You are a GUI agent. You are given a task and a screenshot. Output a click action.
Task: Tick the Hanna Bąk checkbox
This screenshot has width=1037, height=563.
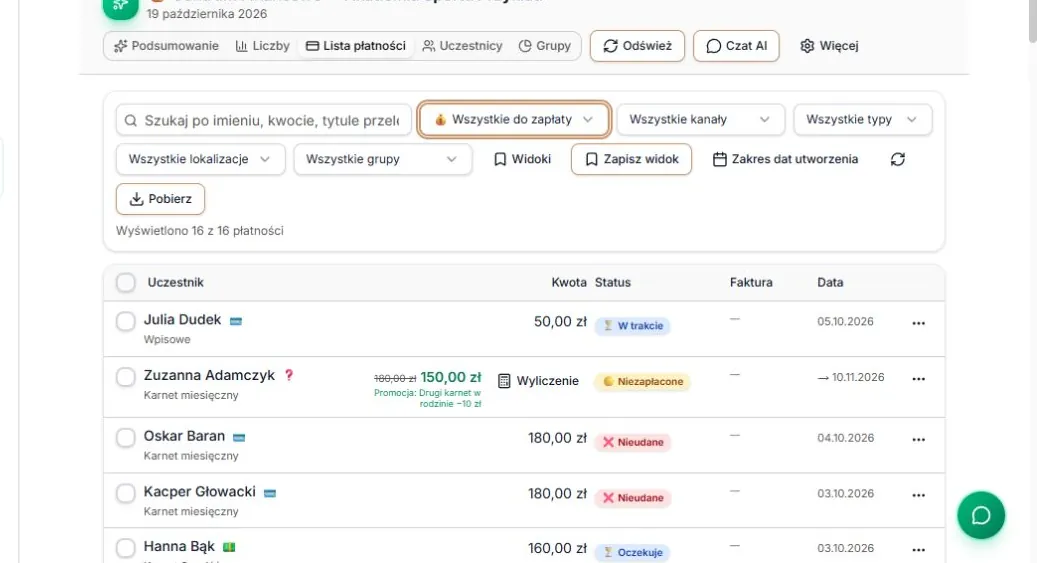(126, 548)
